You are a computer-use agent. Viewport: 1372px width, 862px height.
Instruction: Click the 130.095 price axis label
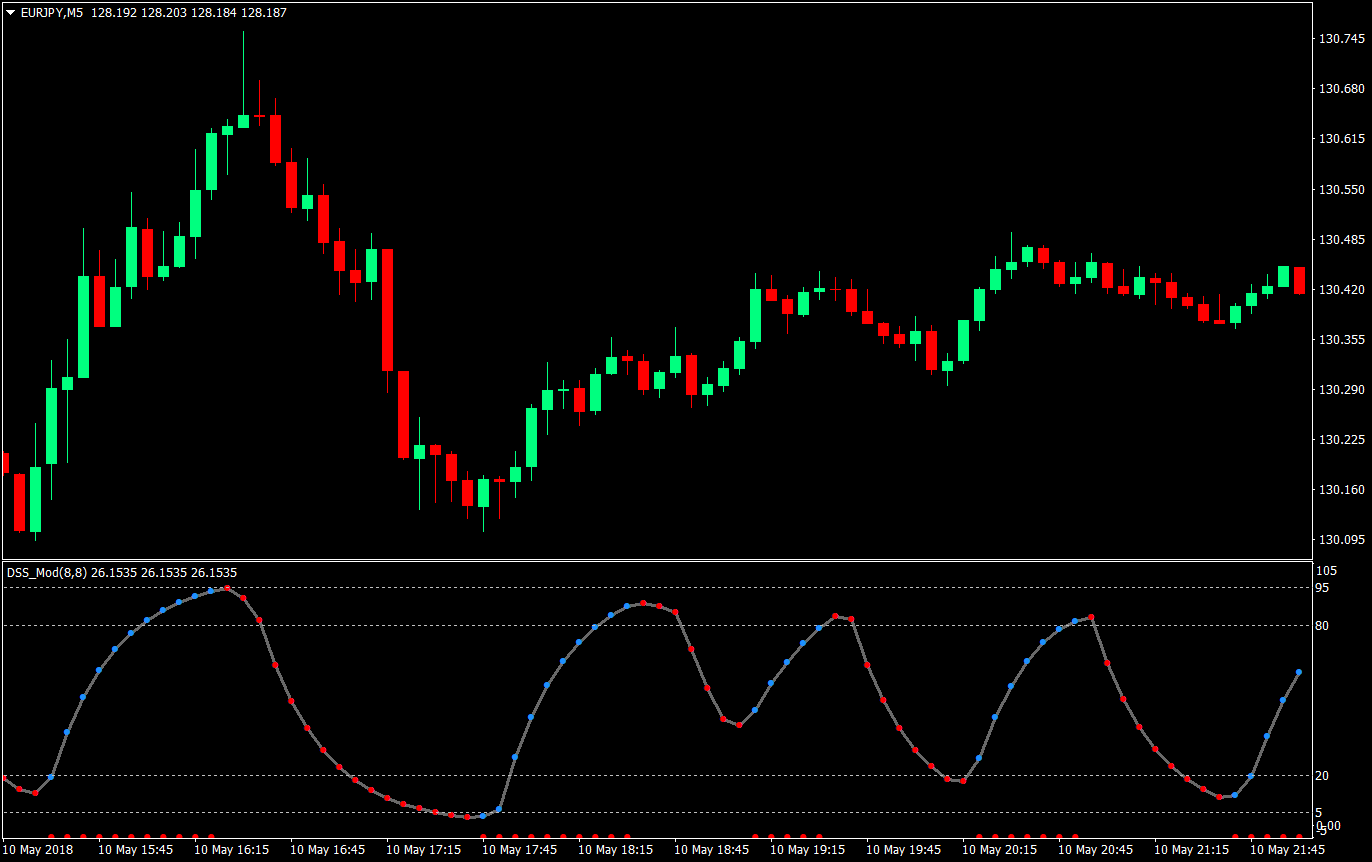pyautogui.click(x=1340, y=538)
